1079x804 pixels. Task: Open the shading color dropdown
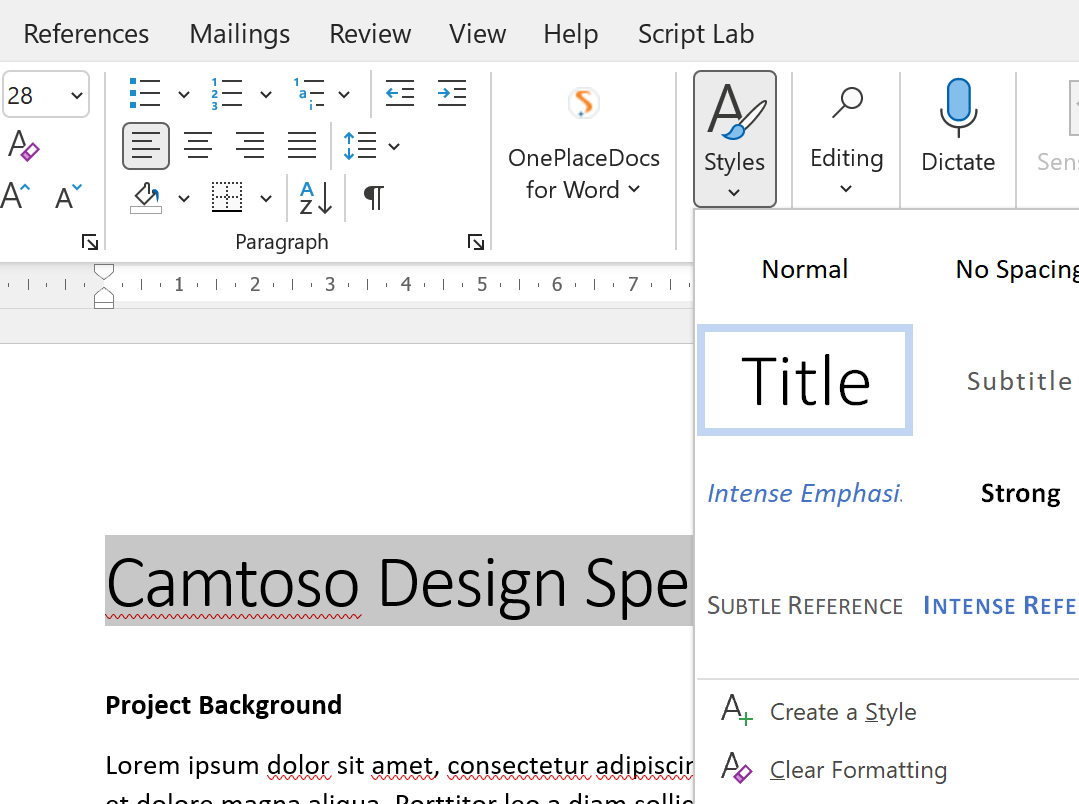coord(183,198)
